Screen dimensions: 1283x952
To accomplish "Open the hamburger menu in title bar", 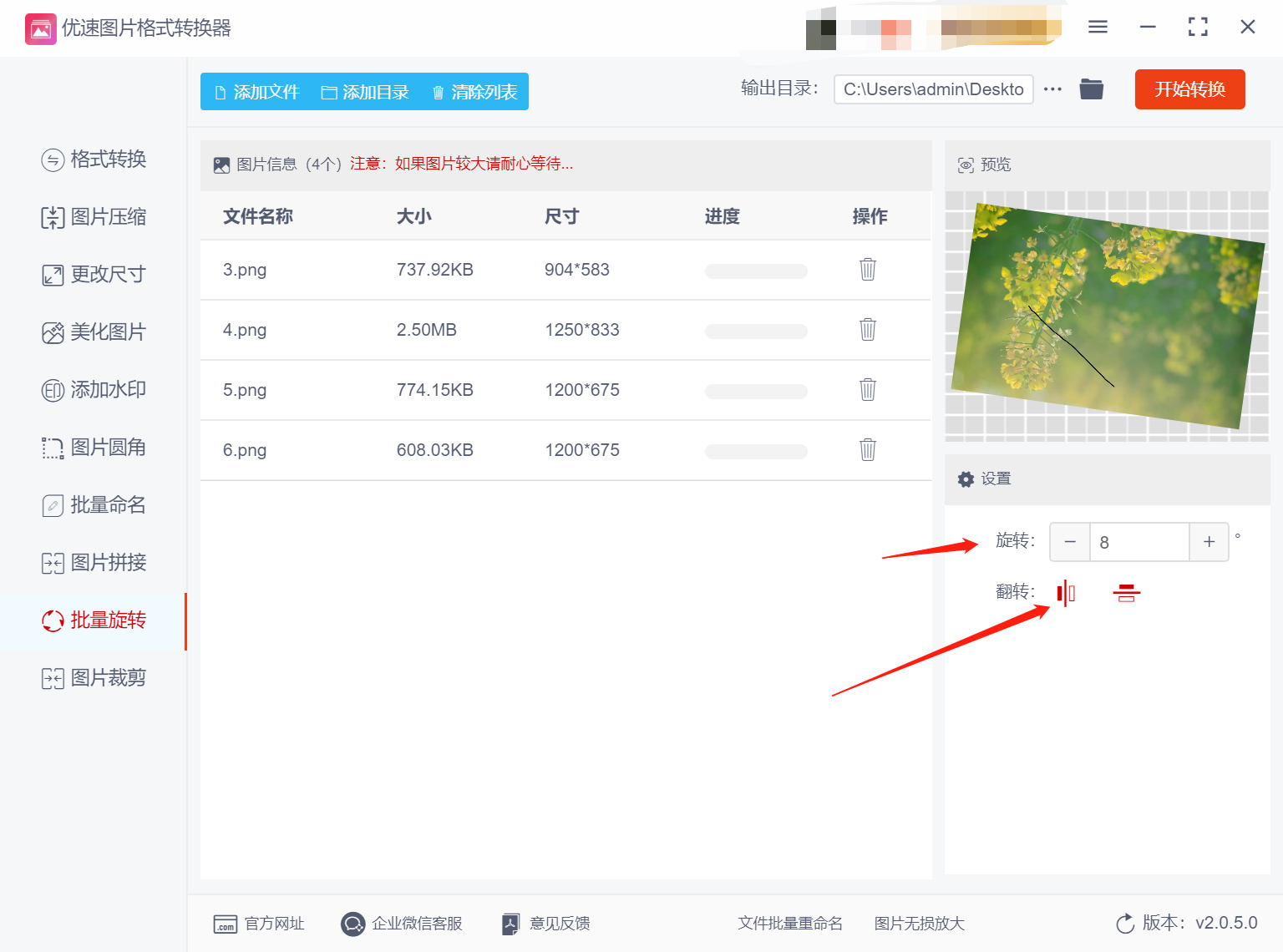I will 1098,28.
